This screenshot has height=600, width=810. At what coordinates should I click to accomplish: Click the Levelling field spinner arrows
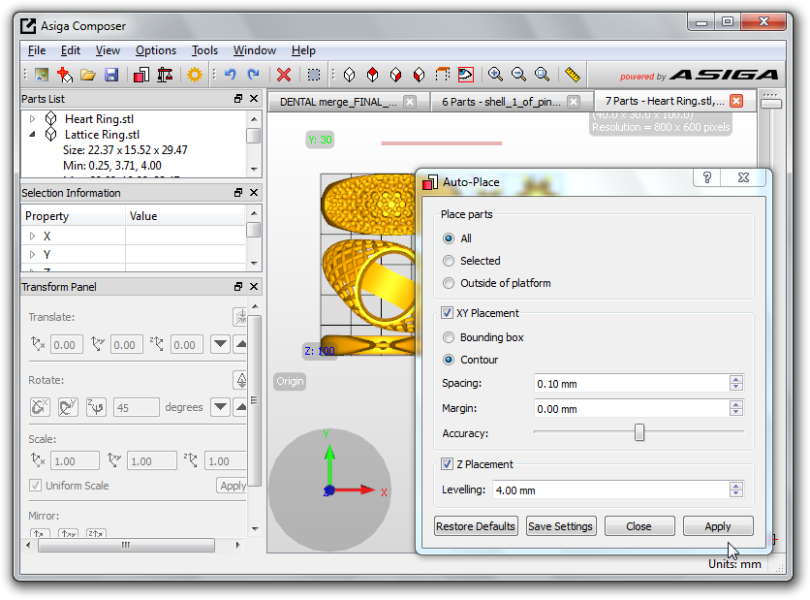[x=736, y=489]
